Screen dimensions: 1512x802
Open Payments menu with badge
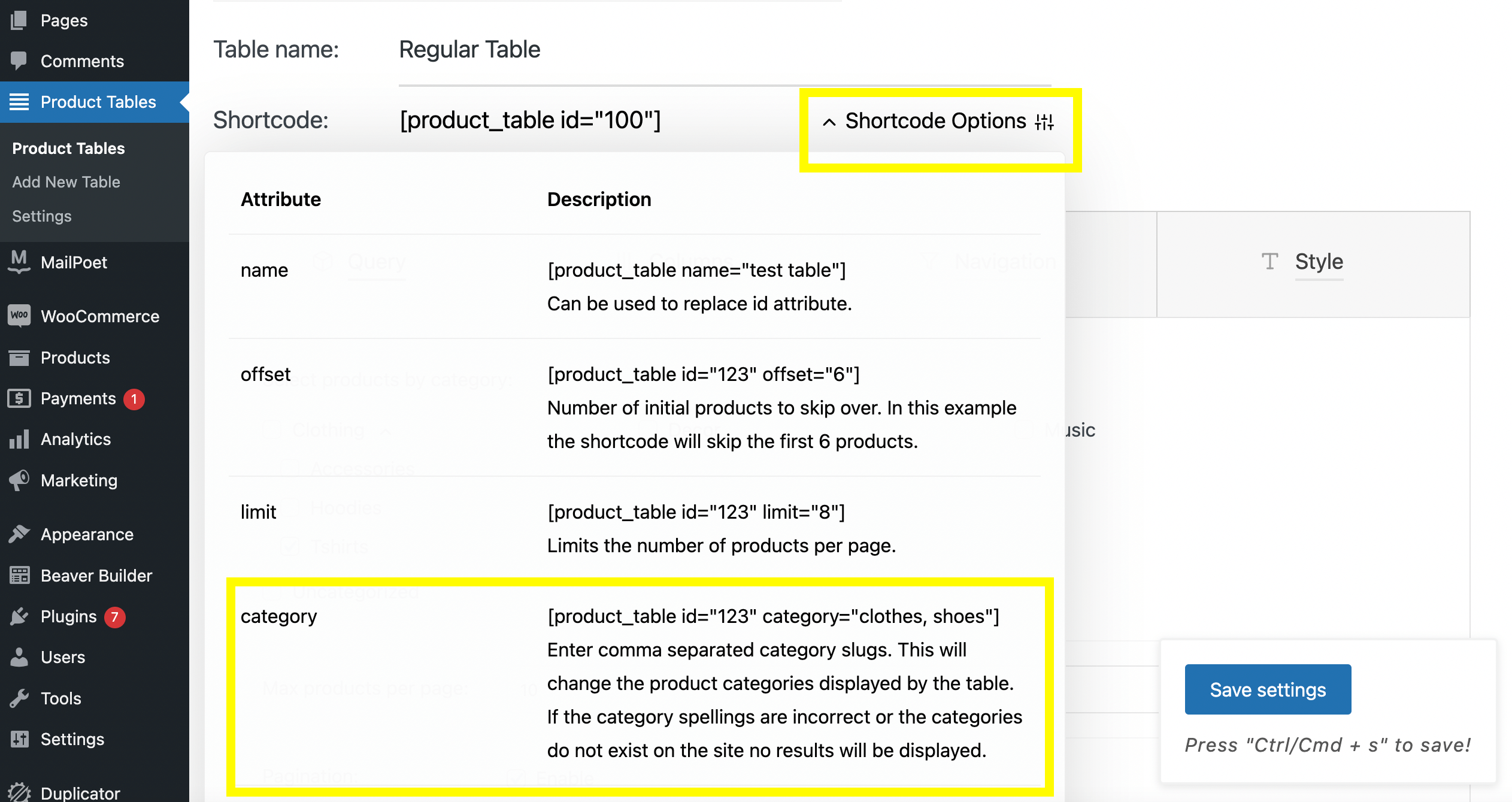pos(78,398)
